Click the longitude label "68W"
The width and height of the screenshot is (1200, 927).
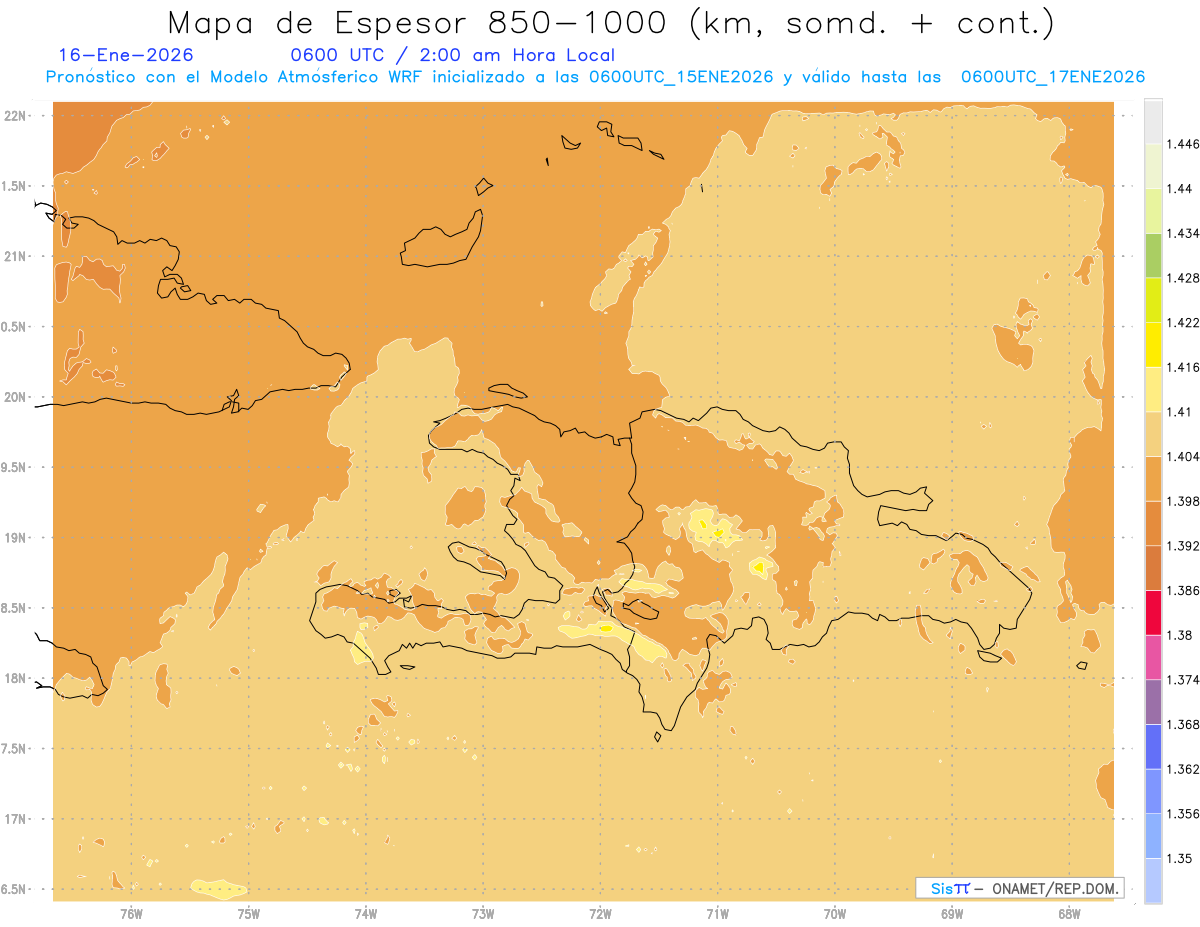pos(1069,913)
